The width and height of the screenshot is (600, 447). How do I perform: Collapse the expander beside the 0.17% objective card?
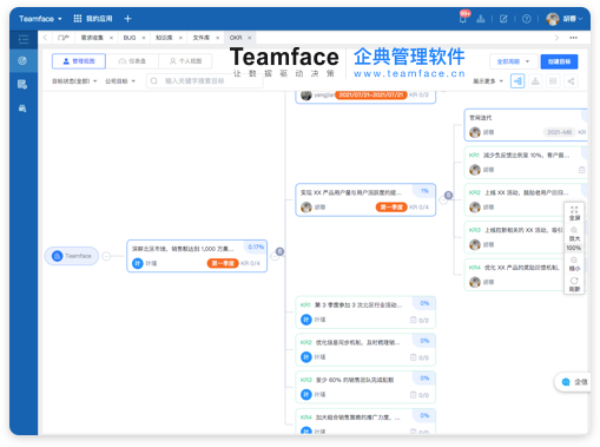[x=275, y=256]
